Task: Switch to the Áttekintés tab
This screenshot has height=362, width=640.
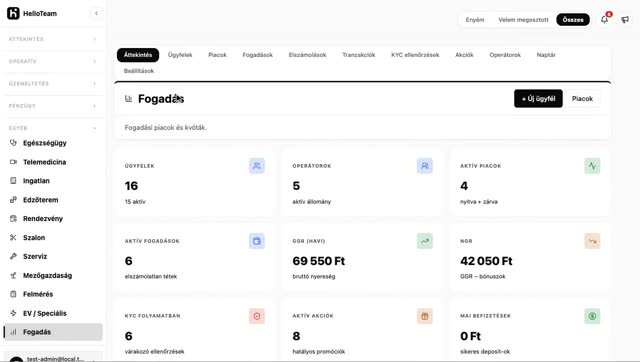Action: [138, 55]
